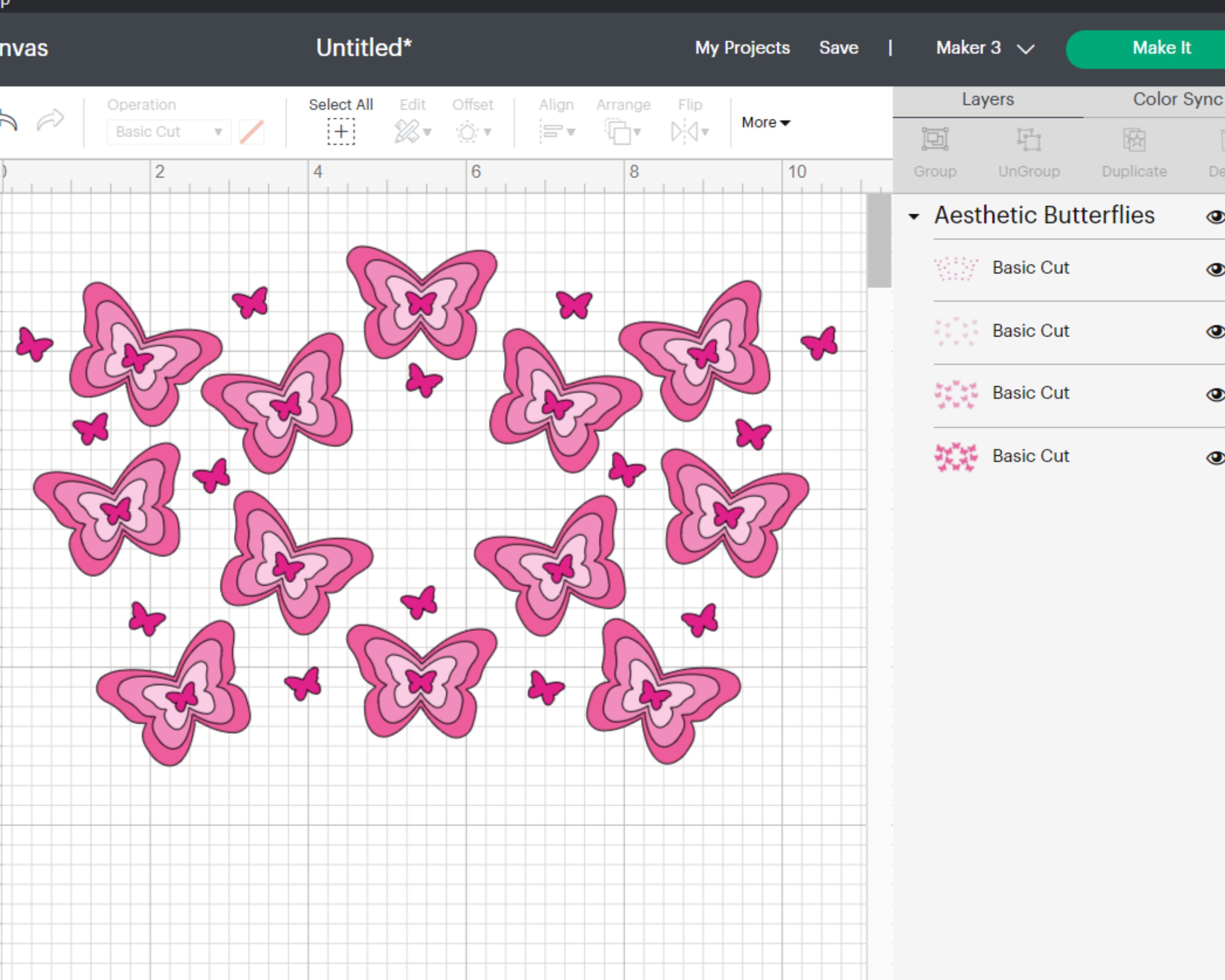The height and width of the screenshot is (980, 1225).
Task: Group the selected layers
Action: pos(935,151)
